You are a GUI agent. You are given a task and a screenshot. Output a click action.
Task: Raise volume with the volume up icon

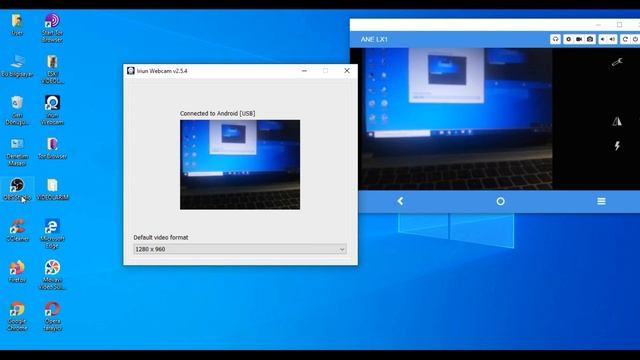612,39
